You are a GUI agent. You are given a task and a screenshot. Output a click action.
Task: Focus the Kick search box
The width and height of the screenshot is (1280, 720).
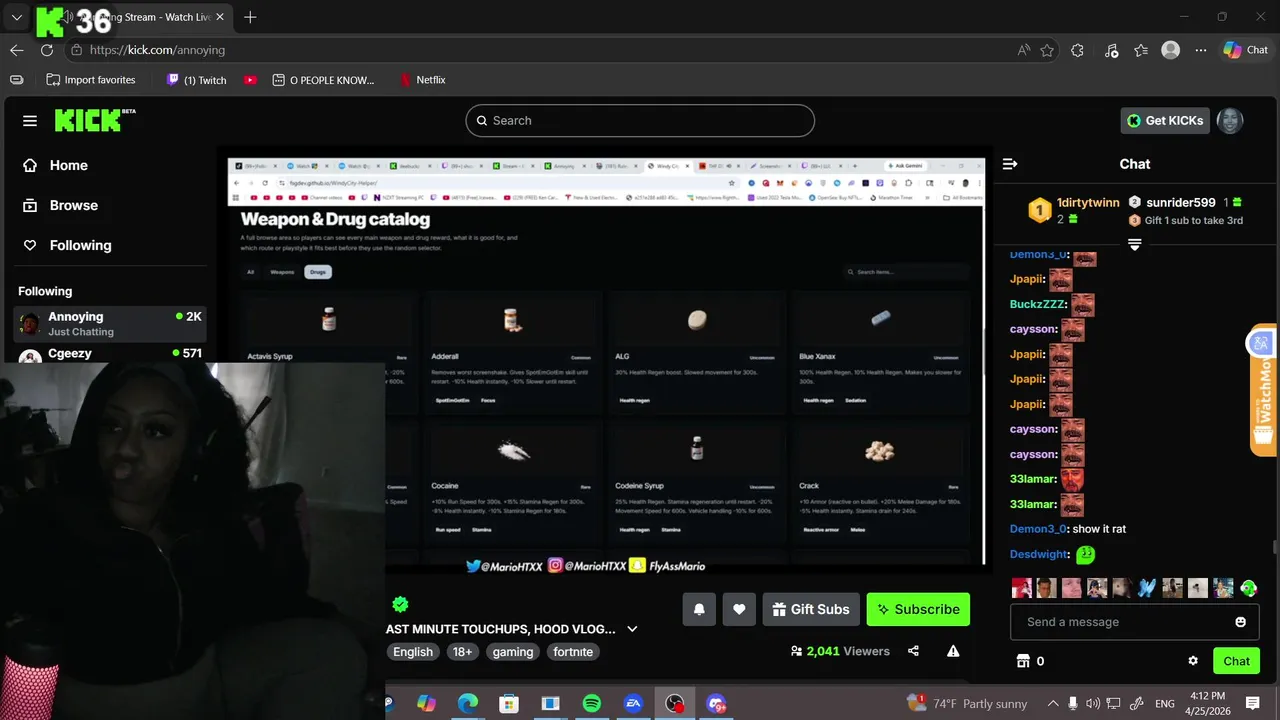(x=640, y=120)
